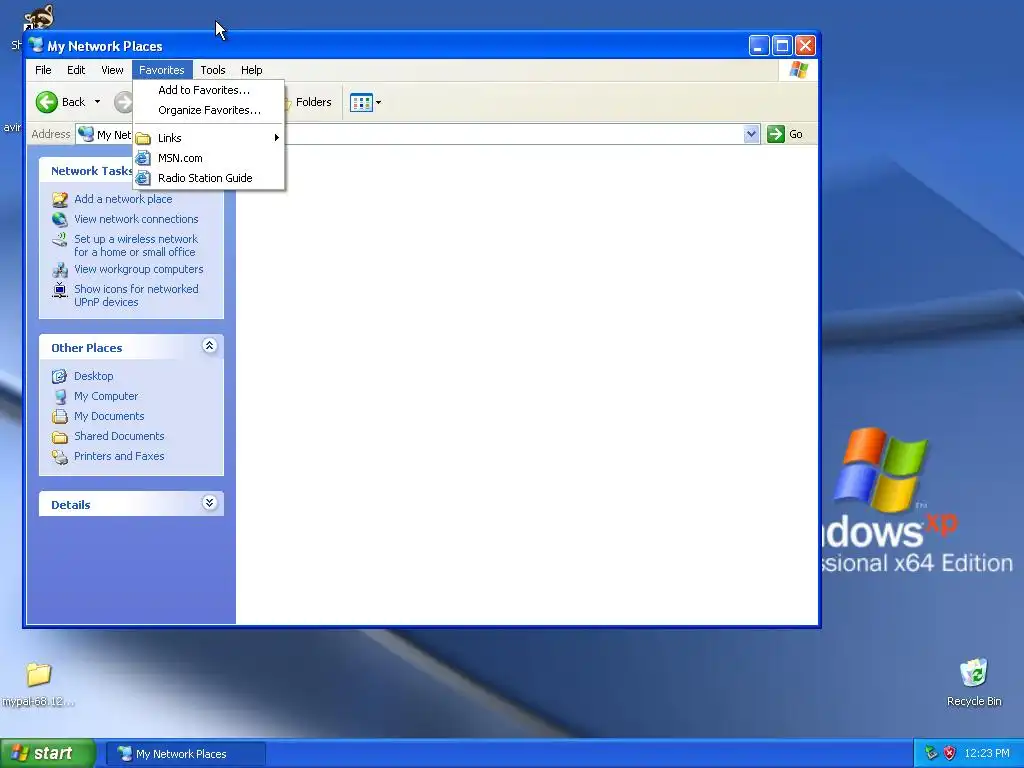The image size is (1024, 768).
Task: Select the mypal-68.12 folder on desktop
Action: (x=39, y=683)
